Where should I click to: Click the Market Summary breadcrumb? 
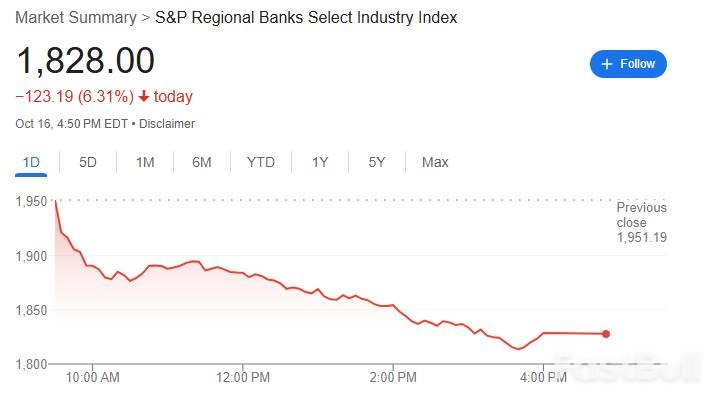click(x=75, y=18)
